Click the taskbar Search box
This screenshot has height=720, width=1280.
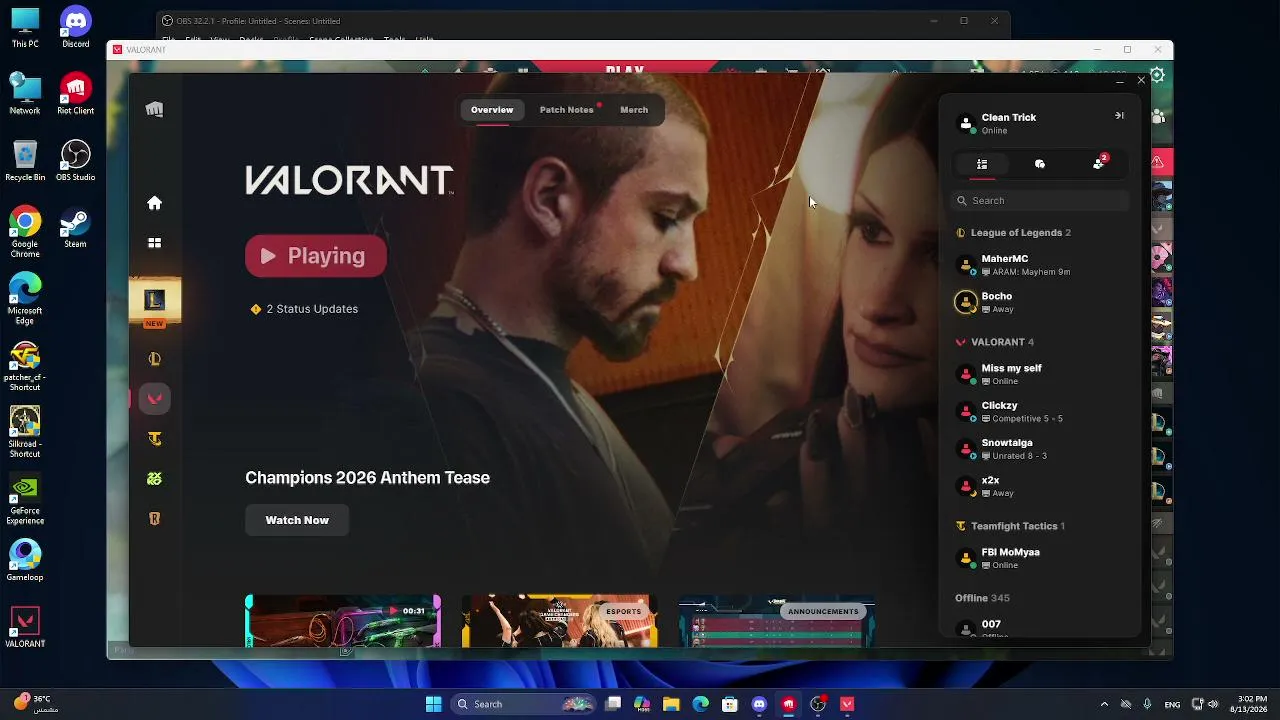[x=525, y=704]
